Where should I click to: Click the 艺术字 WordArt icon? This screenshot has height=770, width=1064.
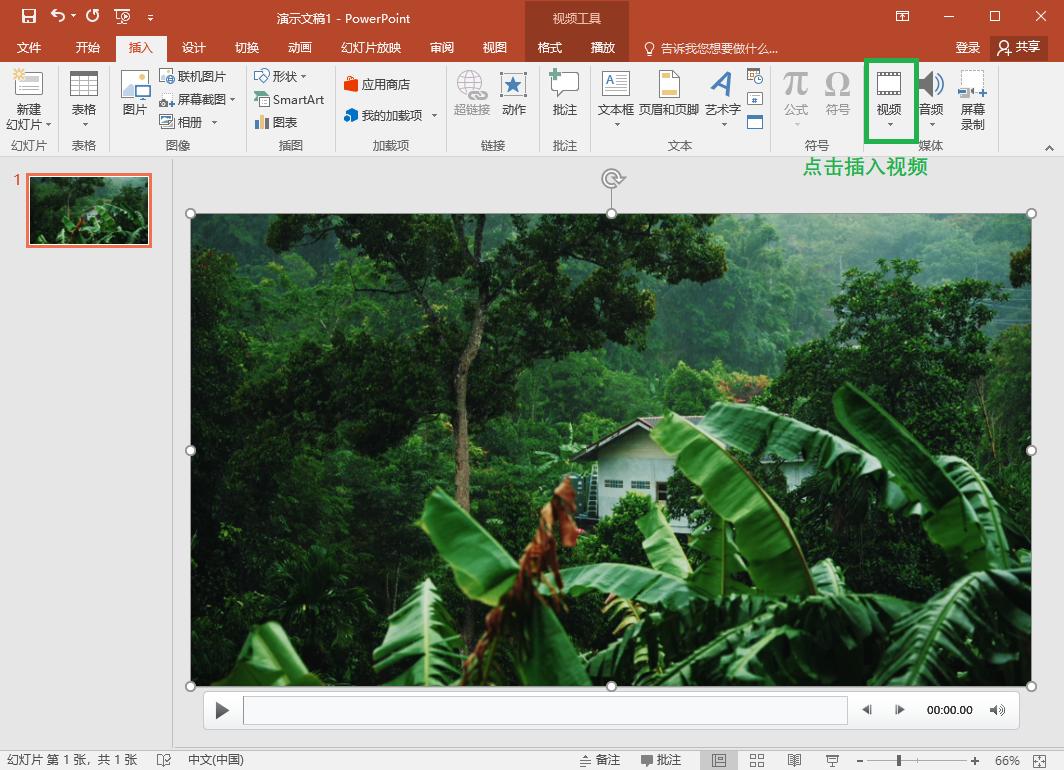click(722, 85)
